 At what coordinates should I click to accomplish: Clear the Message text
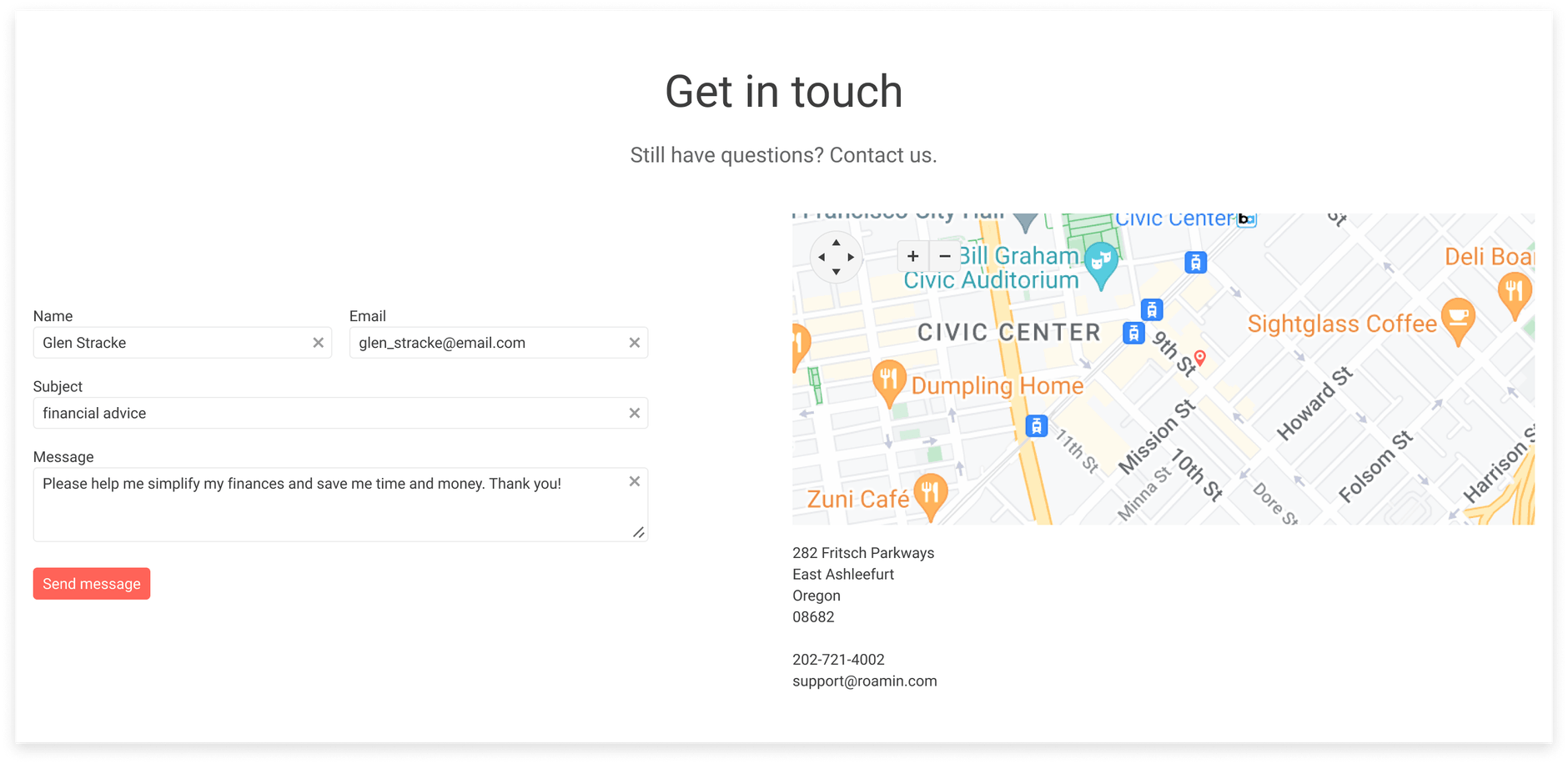point(635,480)
